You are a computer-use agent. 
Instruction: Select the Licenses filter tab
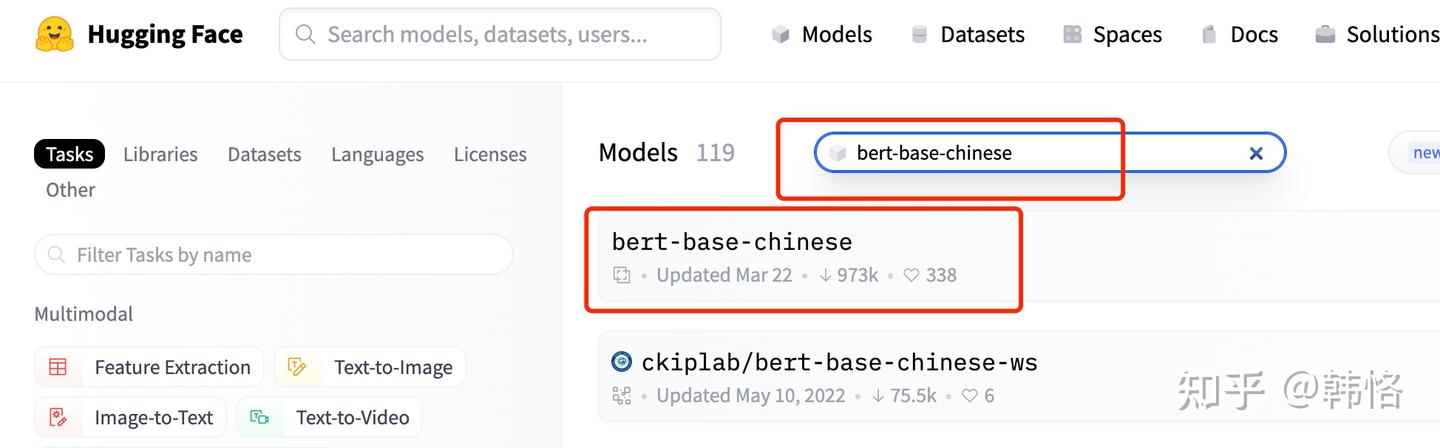490,154
